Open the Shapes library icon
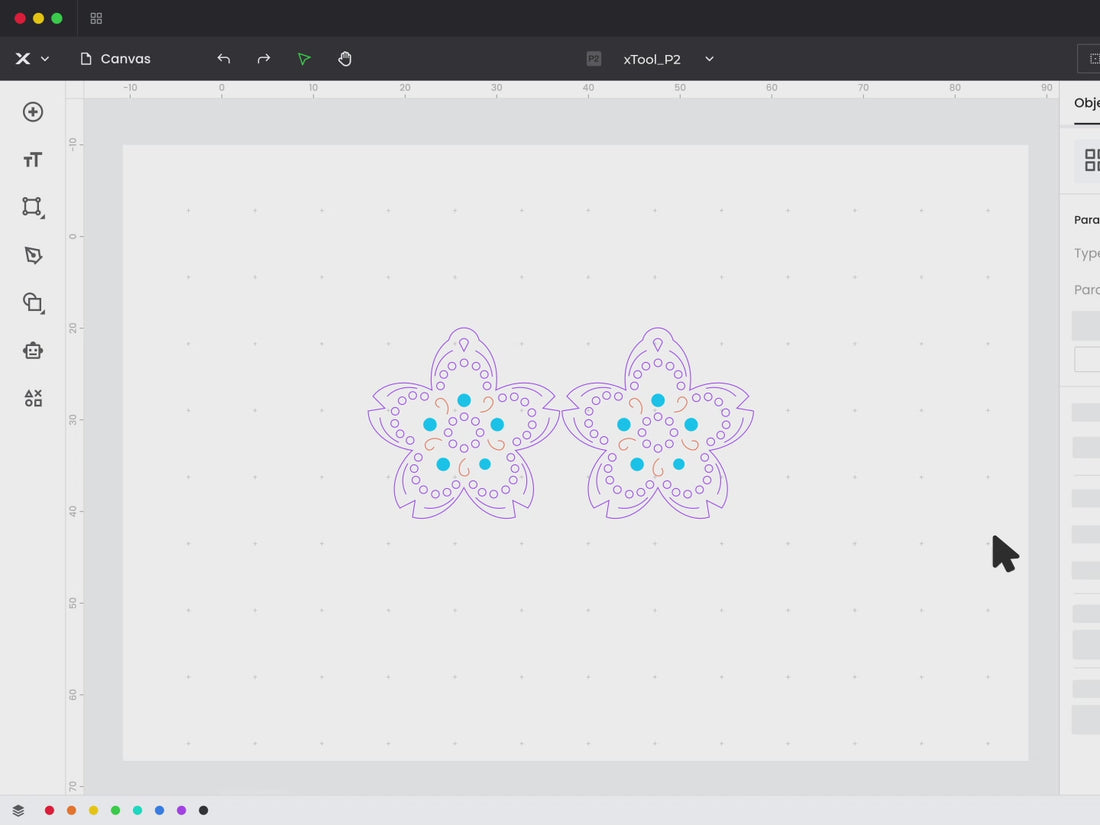 click(x=33, y=399)
